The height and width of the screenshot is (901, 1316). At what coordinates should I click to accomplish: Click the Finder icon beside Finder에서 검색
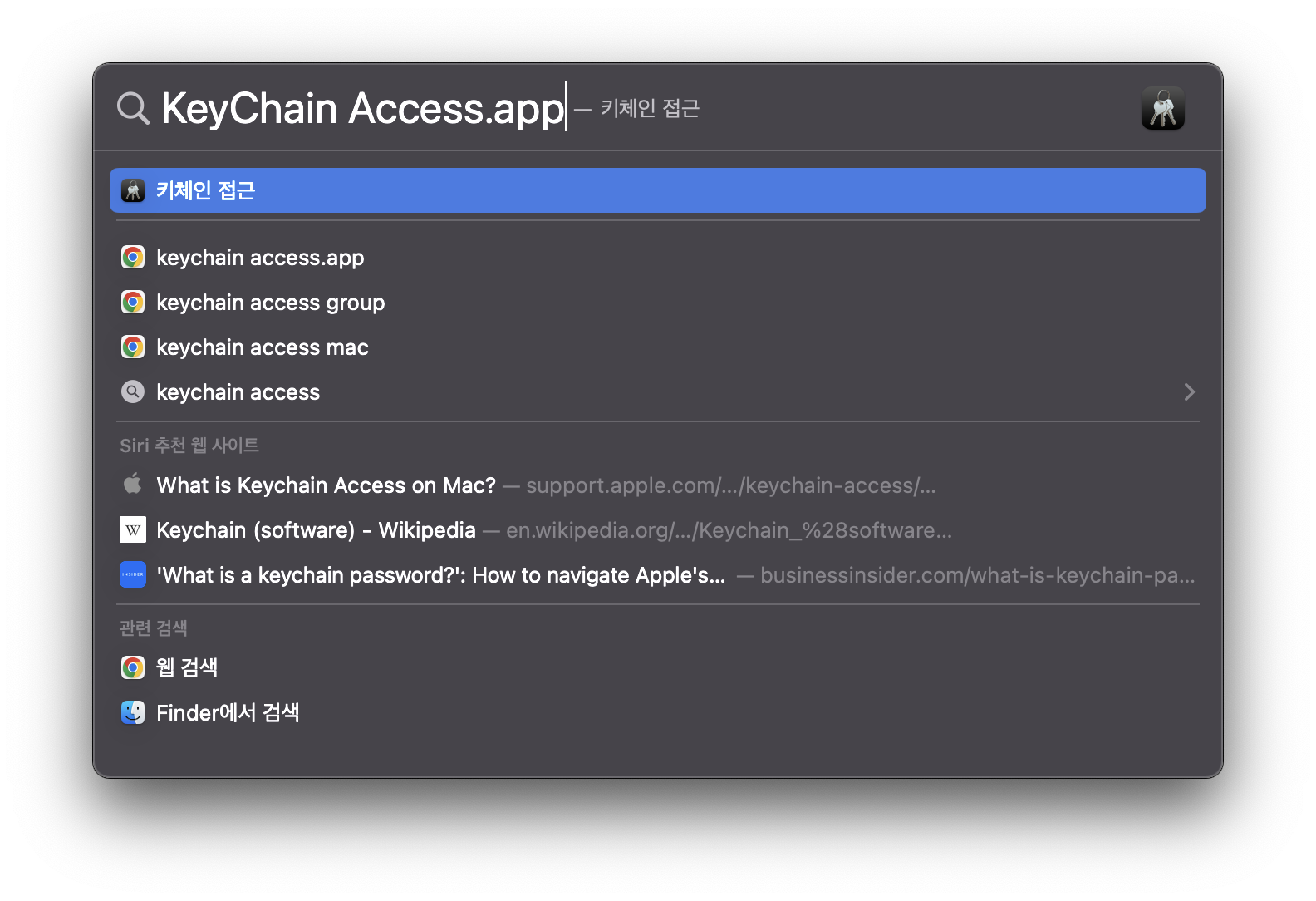tap(133, 712)
